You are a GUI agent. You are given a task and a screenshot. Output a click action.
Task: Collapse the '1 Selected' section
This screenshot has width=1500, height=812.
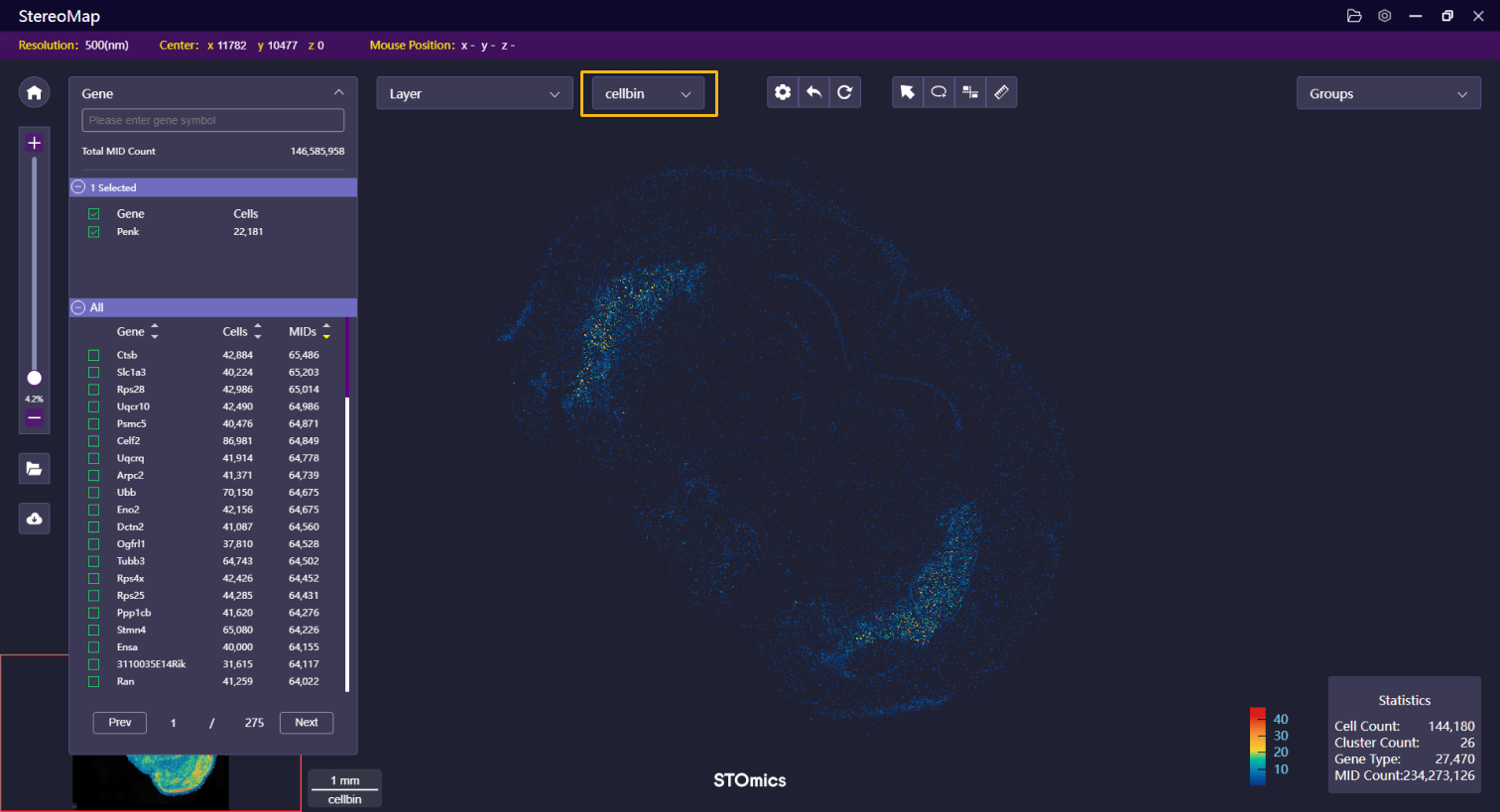(78, 187)
